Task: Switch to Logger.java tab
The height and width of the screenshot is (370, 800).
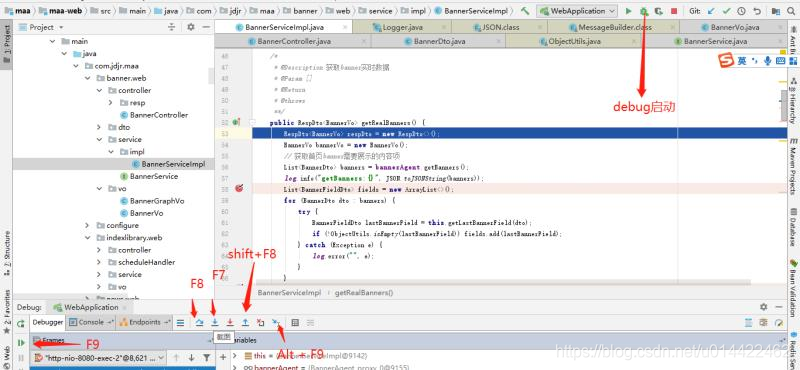Action: tap(403, 27)
